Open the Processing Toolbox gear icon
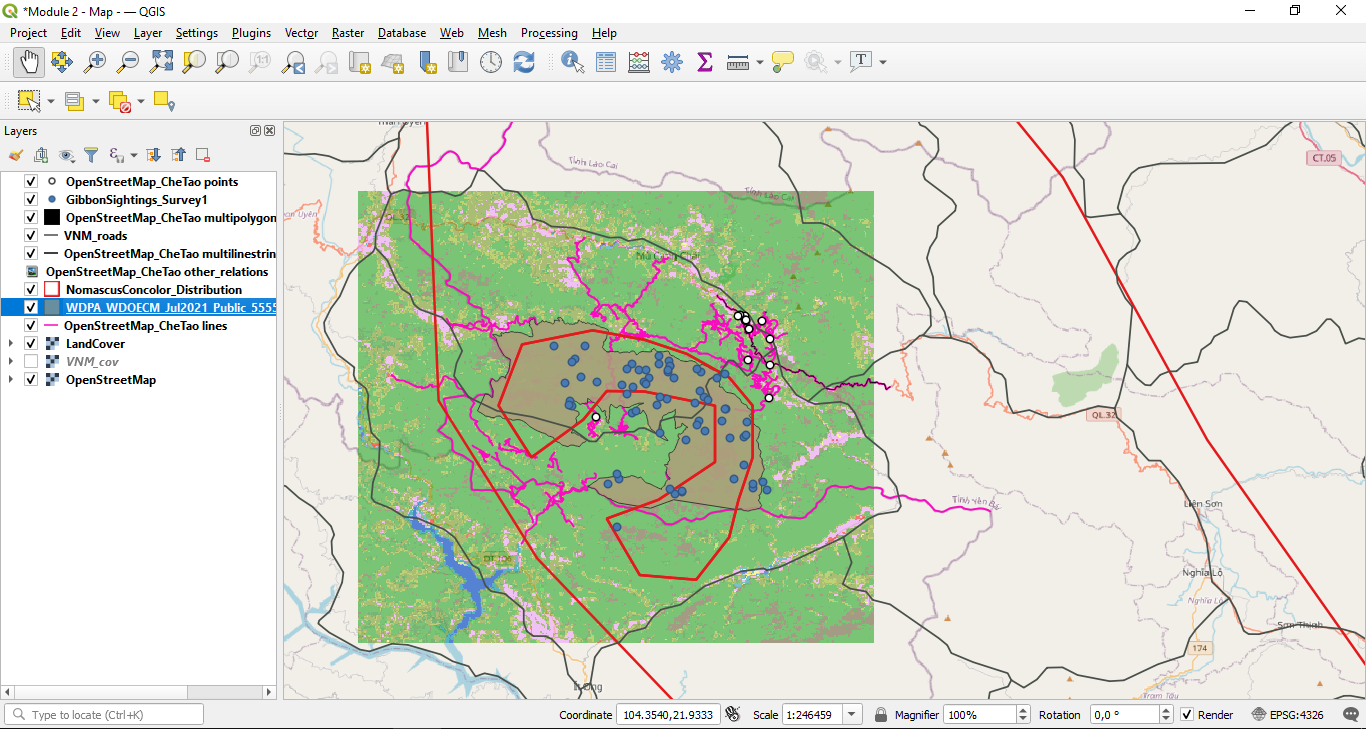Image resolution: width=1366 pixels, height=729 pixels. pos(672,62)
